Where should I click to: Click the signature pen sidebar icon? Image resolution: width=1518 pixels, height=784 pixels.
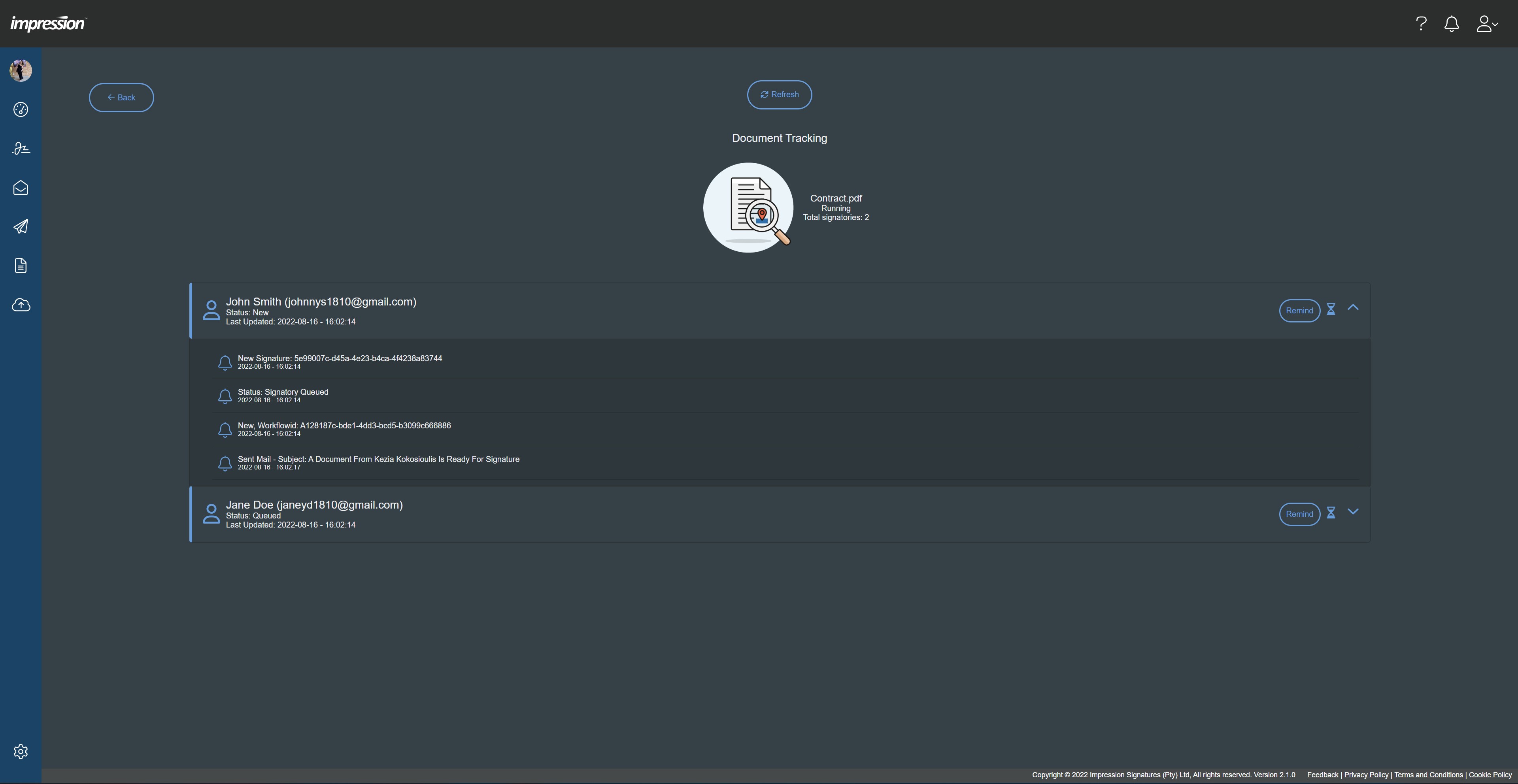[21, 149]
